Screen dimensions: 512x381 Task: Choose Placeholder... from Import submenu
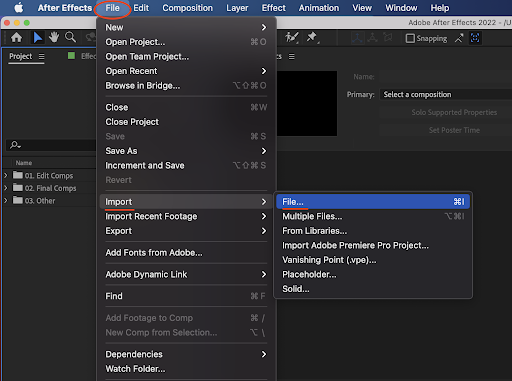(373, 274)
